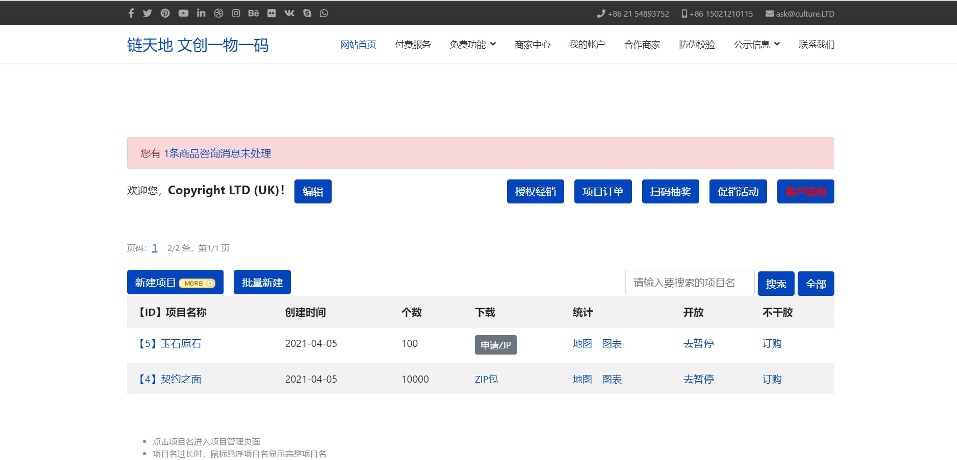
Task: Click the Instagram icon
Action: (236, 13)
